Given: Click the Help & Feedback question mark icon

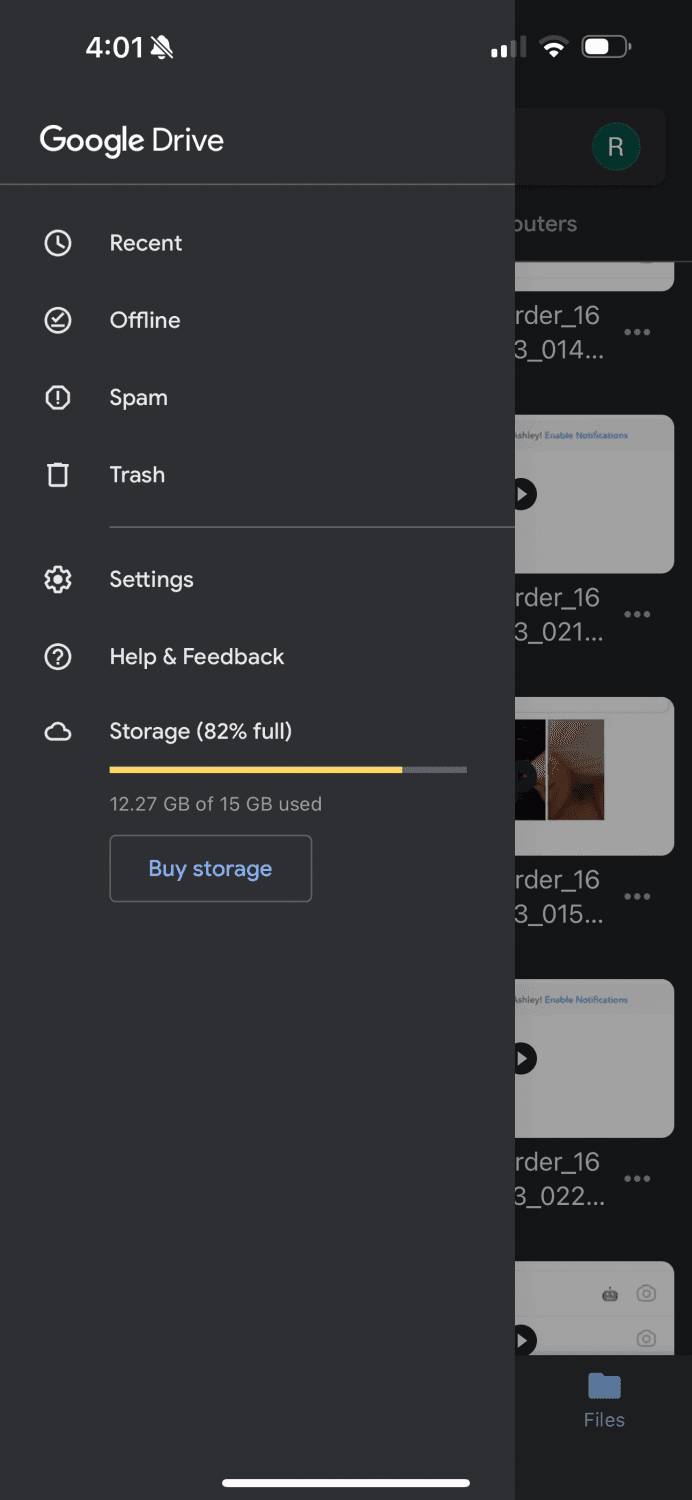Looking at the screenshot, I should (57, 656).
